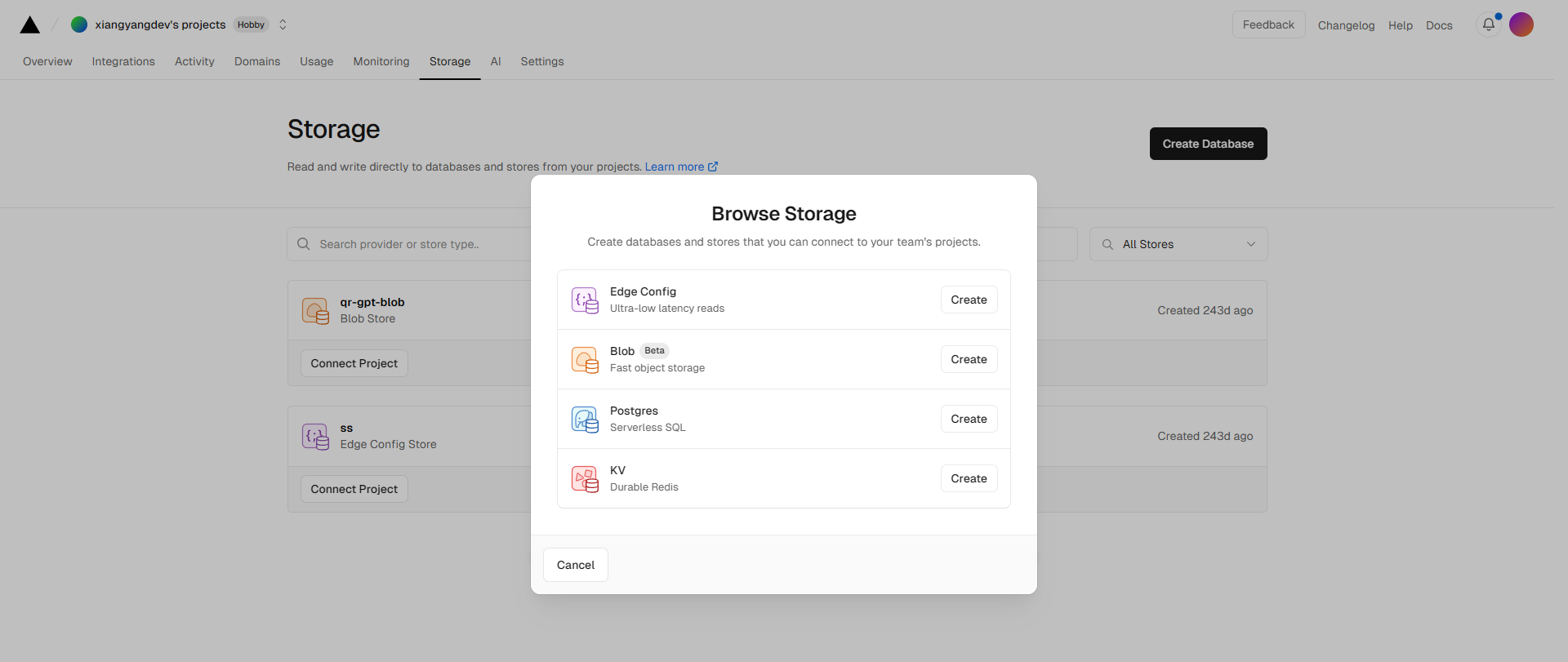The width and height of the screenshot is (1568, 662).
Task: Click the team avatar next to xiangyangdev's projects
Action: point(79,24)
